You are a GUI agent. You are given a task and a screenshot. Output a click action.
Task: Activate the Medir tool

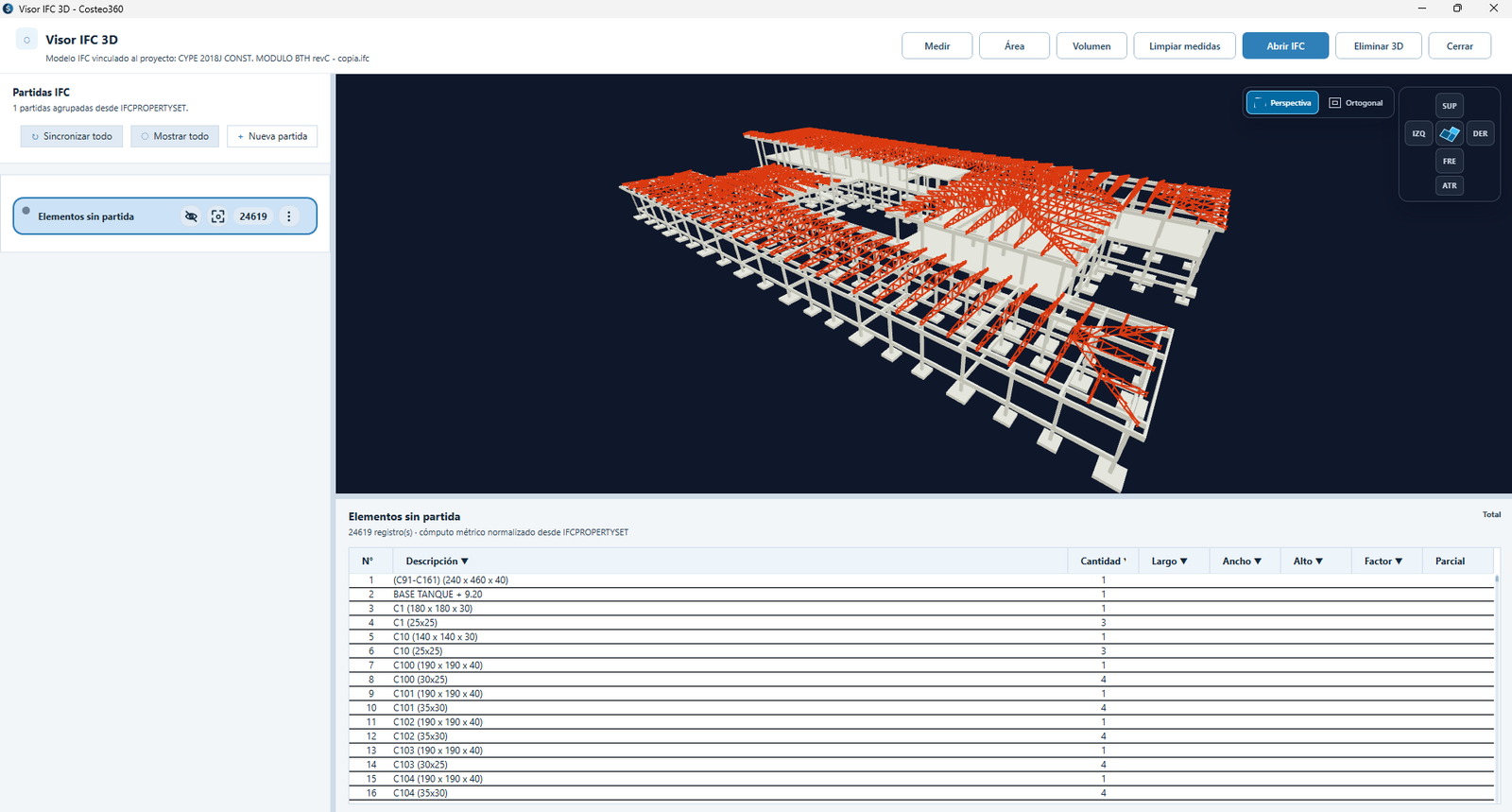pyautogui.click(x=937, y=46)
